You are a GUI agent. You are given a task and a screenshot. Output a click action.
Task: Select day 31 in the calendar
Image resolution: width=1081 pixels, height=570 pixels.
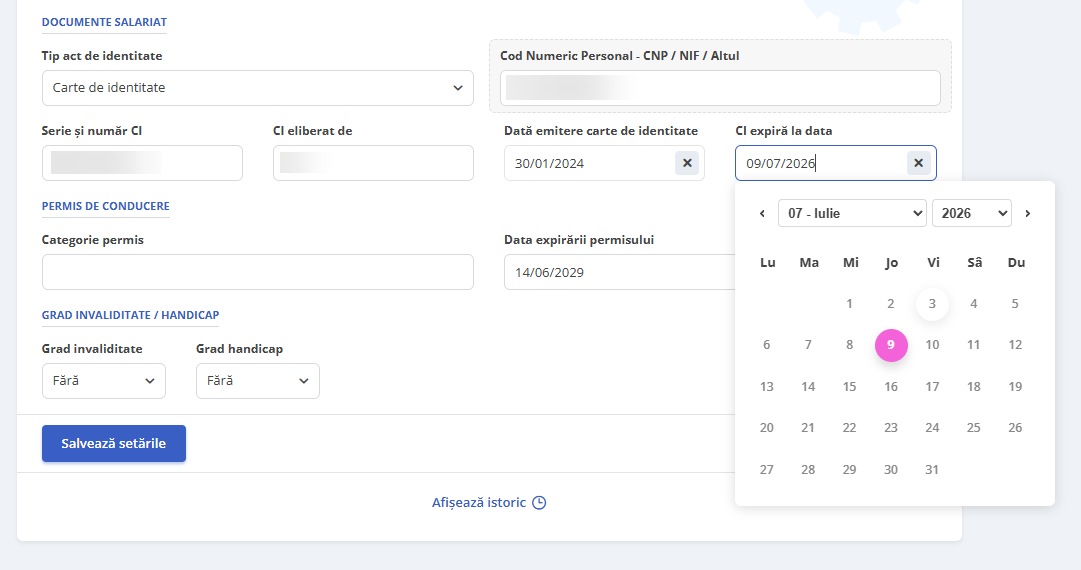932,469
